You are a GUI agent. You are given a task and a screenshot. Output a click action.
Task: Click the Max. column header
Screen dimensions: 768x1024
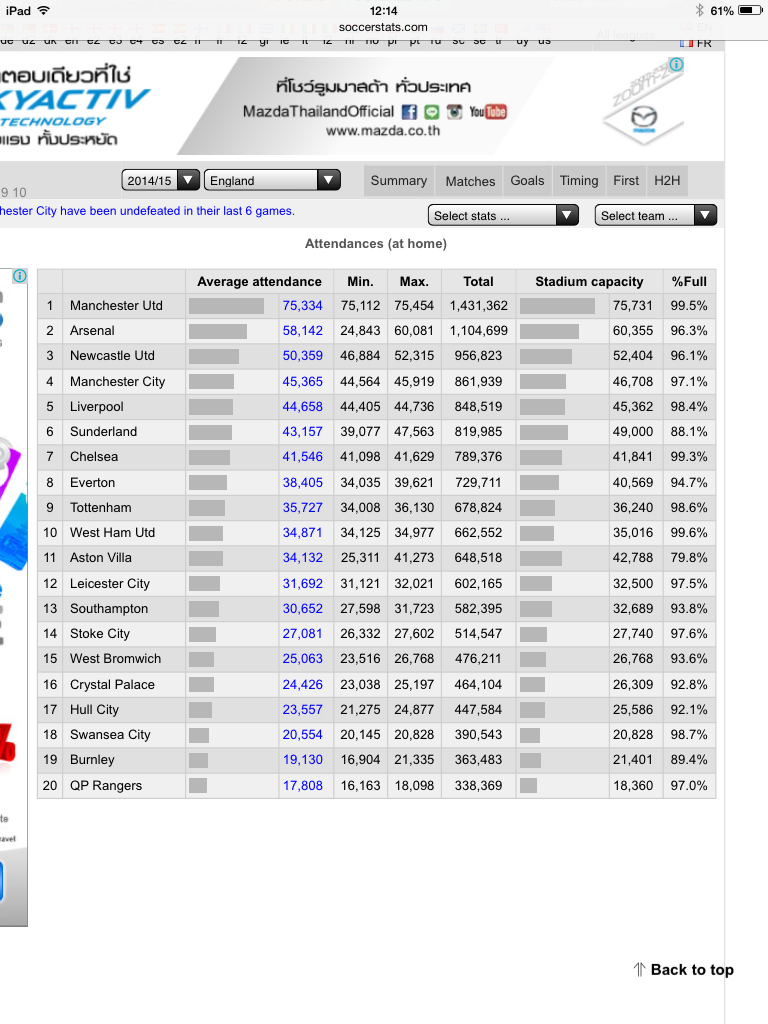414,281
